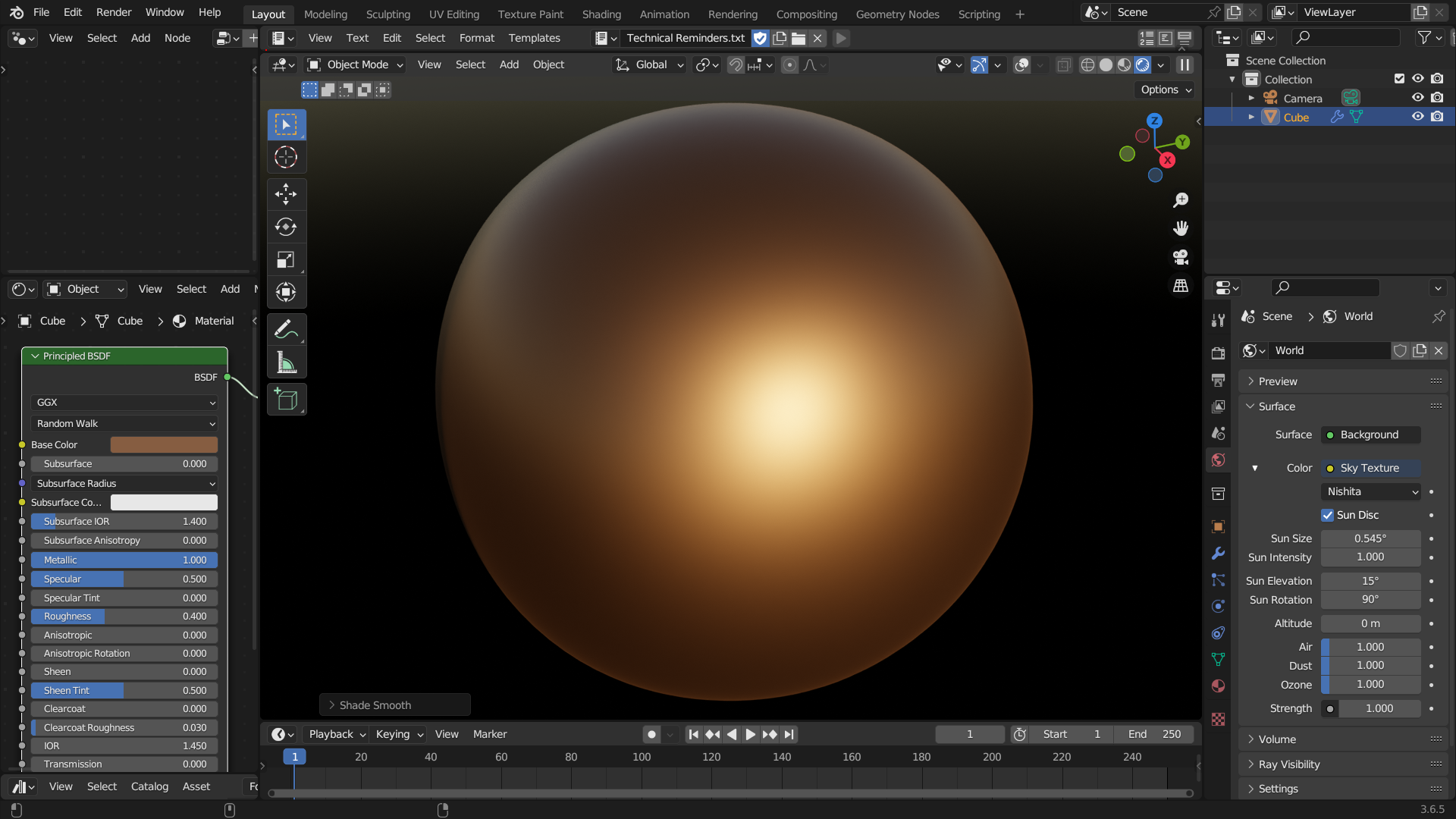Screen dimensions: 1456x819
Task: Open the Modifier properties wrench tab
Action: (x=1218, y=553)
